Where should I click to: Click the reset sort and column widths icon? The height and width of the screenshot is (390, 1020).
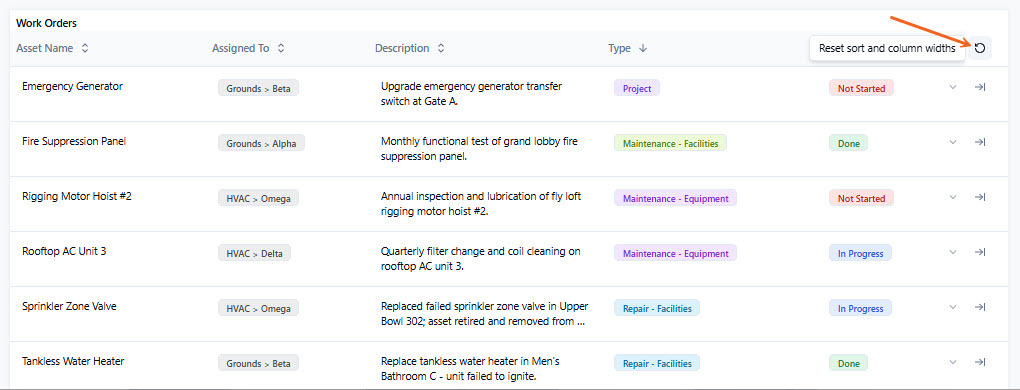[x=980, y=48]
